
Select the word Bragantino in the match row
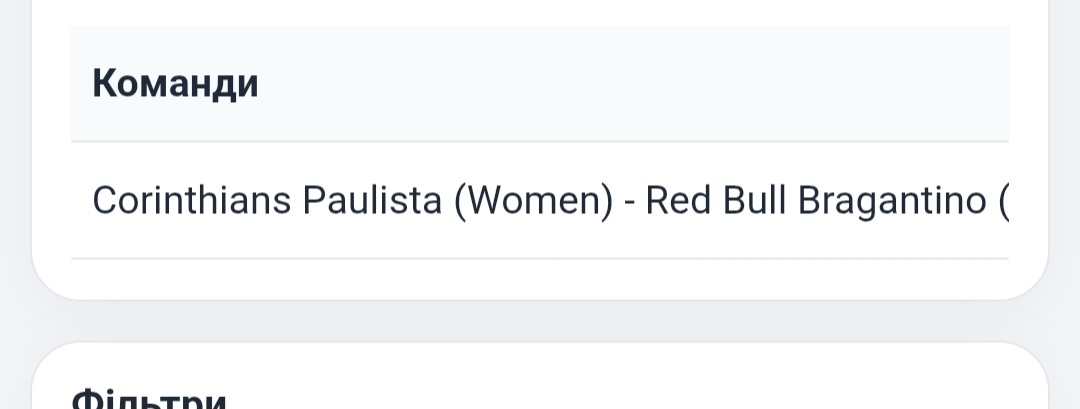[892, 201]
